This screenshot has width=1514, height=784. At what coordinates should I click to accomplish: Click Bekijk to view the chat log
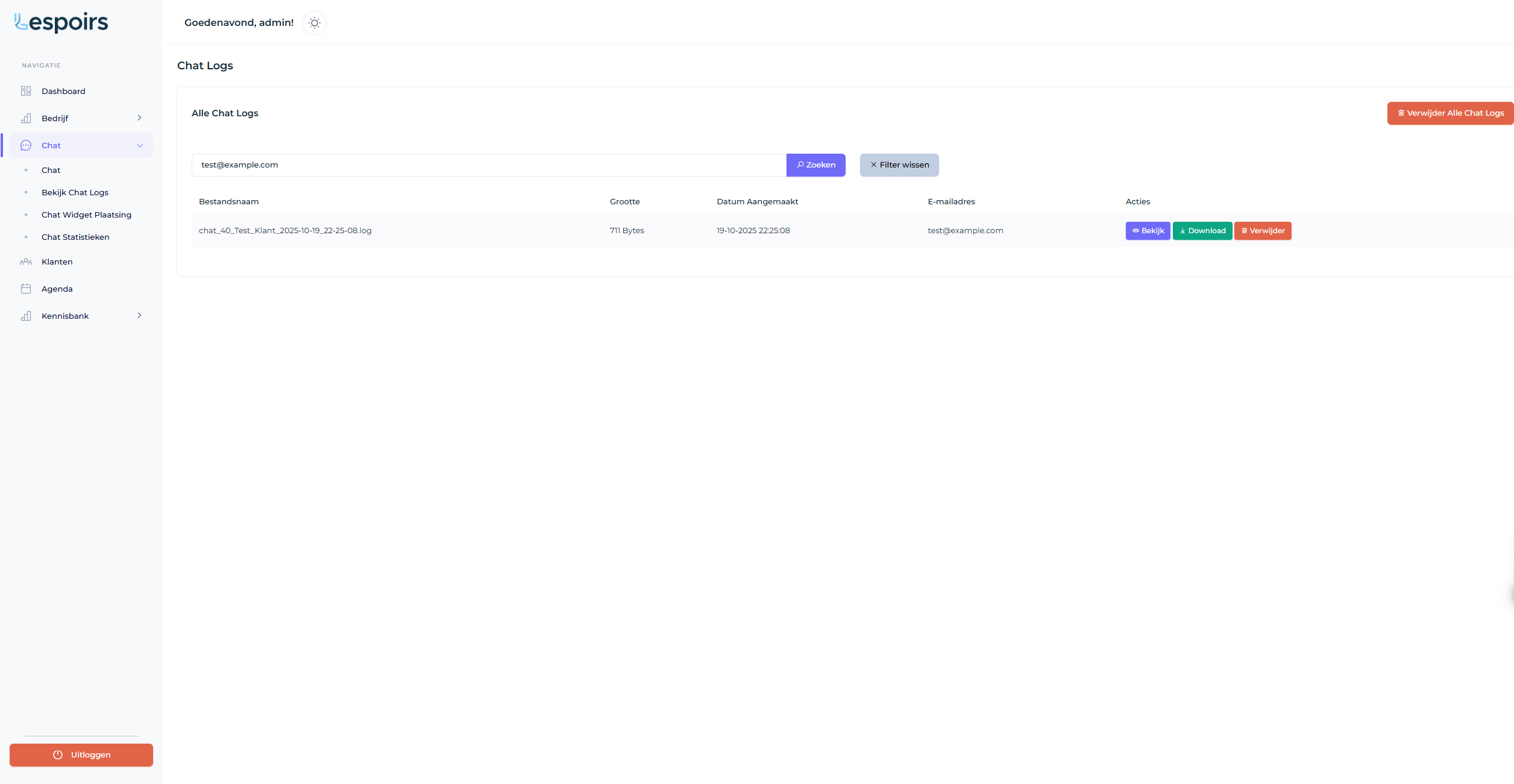point(1147,230)
